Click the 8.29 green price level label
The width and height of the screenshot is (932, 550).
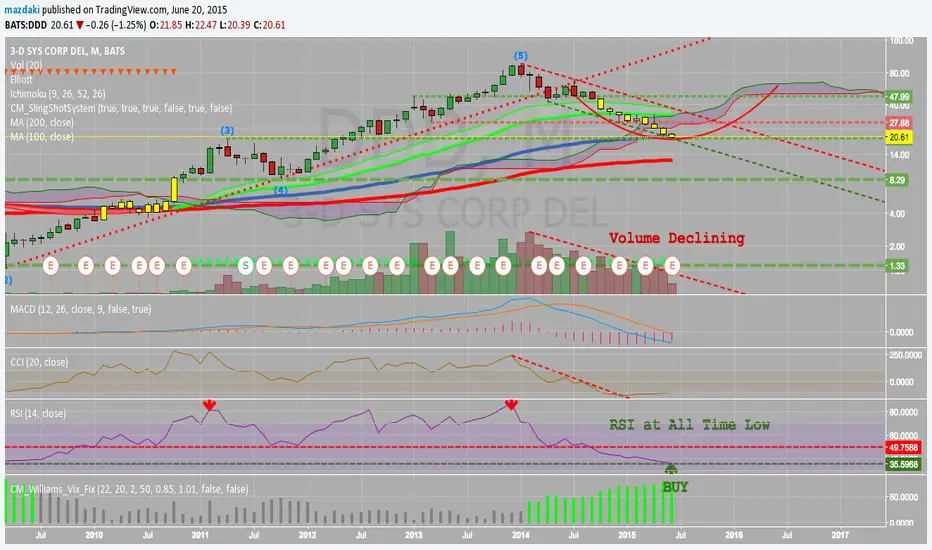coord(897,180)
